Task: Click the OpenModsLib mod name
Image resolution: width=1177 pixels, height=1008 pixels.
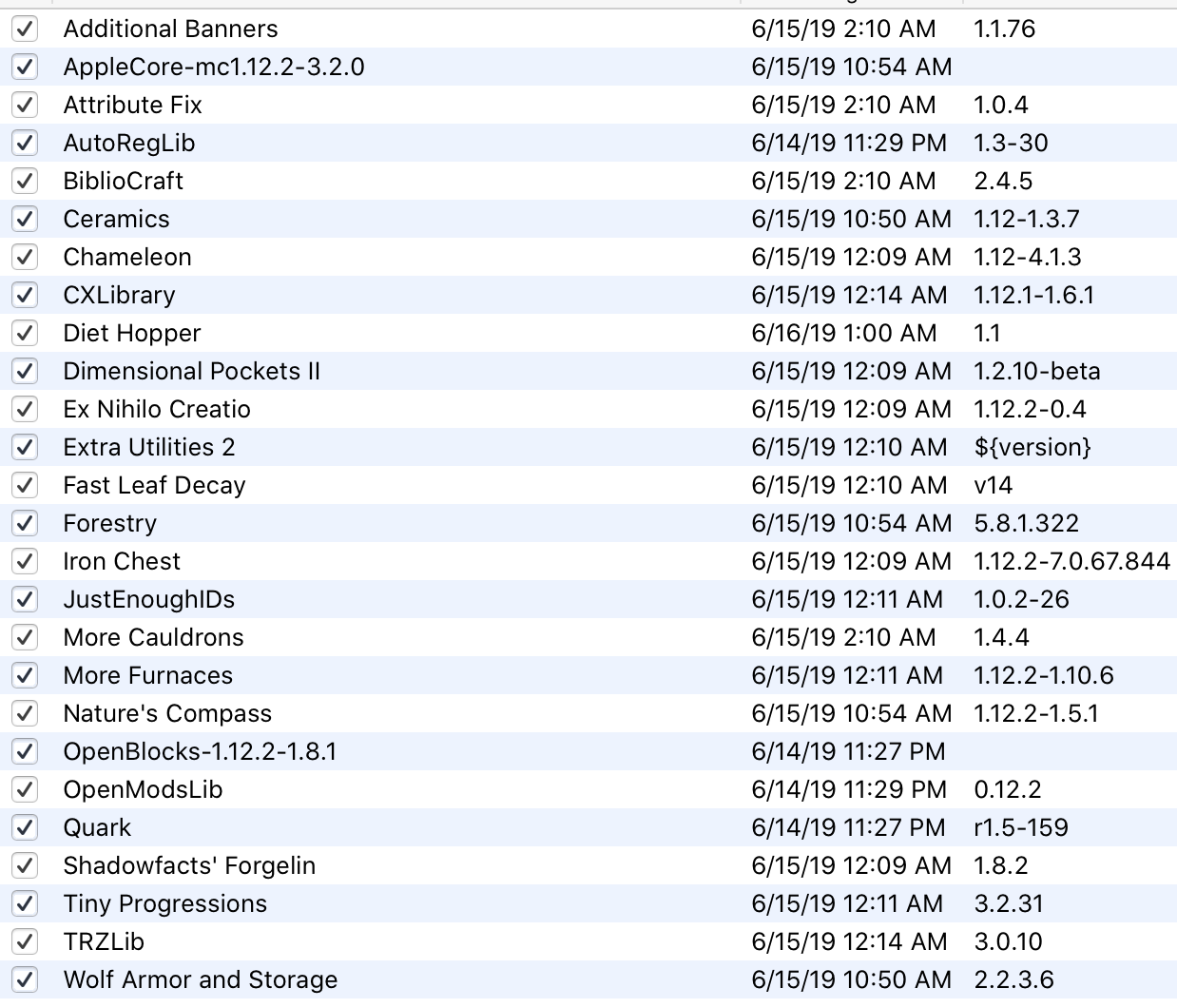Action: [x=144, y=790]
